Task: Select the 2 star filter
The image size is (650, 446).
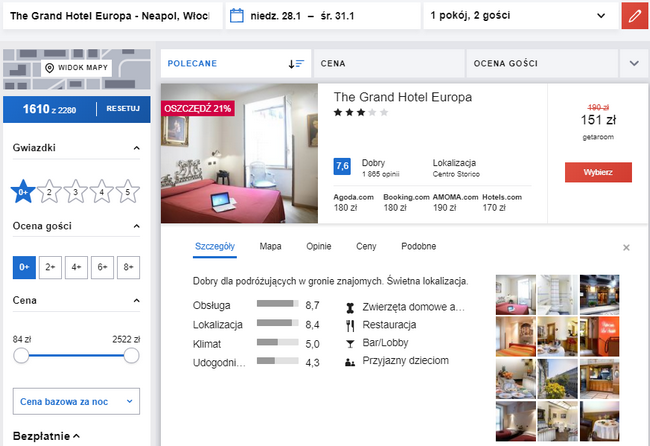Action: point(49,191)
